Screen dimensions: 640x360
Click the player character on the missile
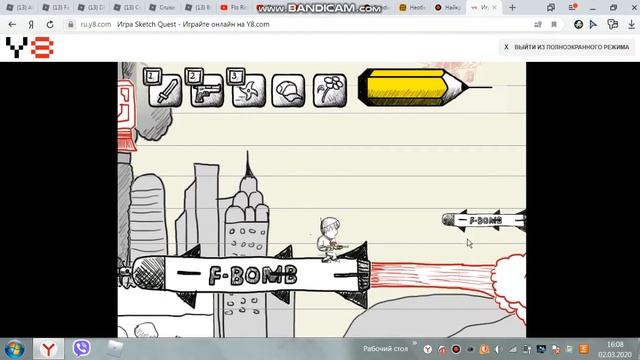(331, 240)
